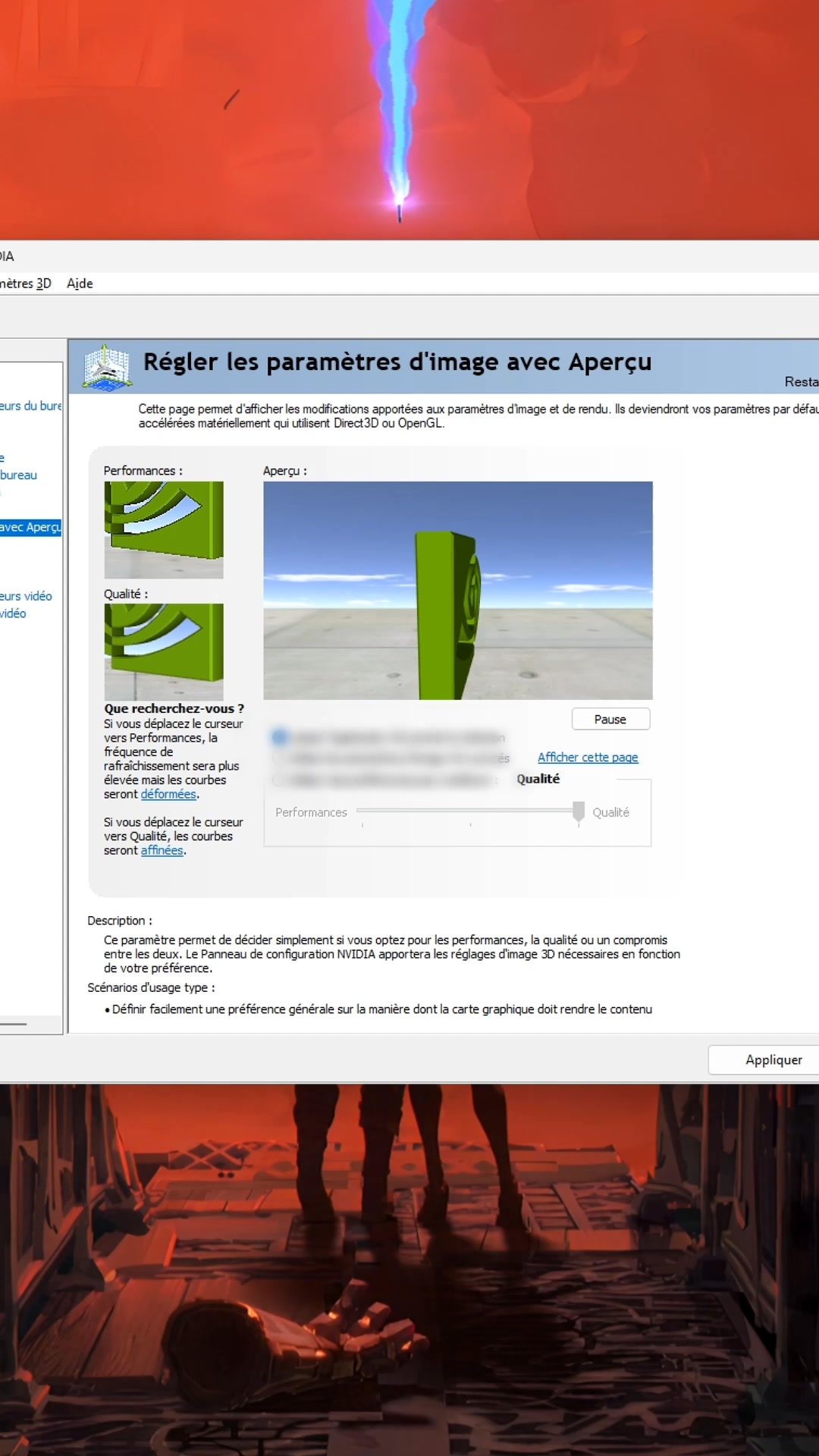The height and width of the screenshot is (1456, 819).
Task: Click the 3D settings header icon
Action: 106,368
